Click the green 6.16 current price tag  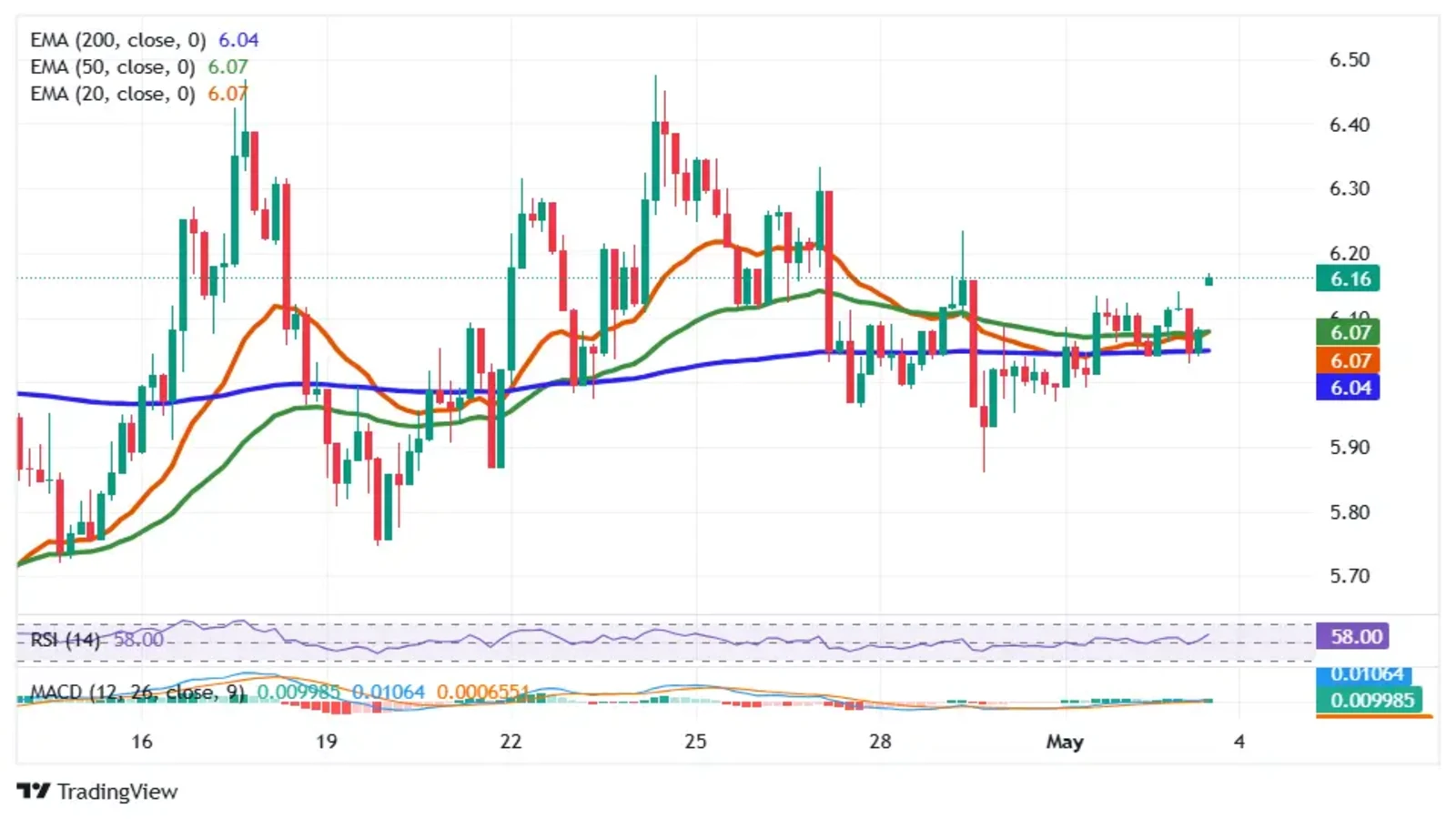click(x=1348, y=278)
